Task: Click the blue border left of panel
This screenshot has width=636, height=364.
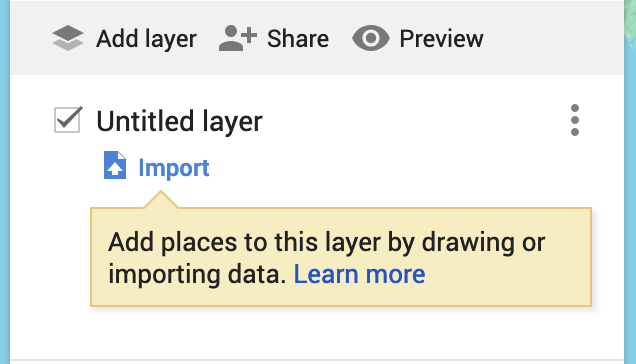Action: (x=5, y=182)
